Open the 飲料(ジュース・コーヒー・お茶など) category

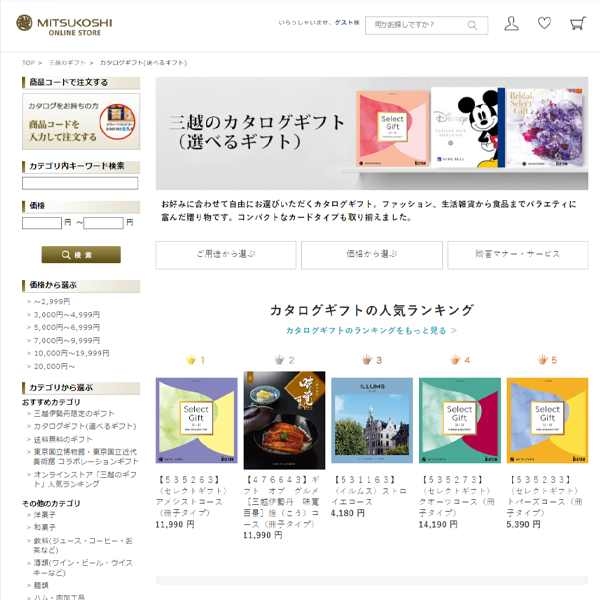pos(83,545)
